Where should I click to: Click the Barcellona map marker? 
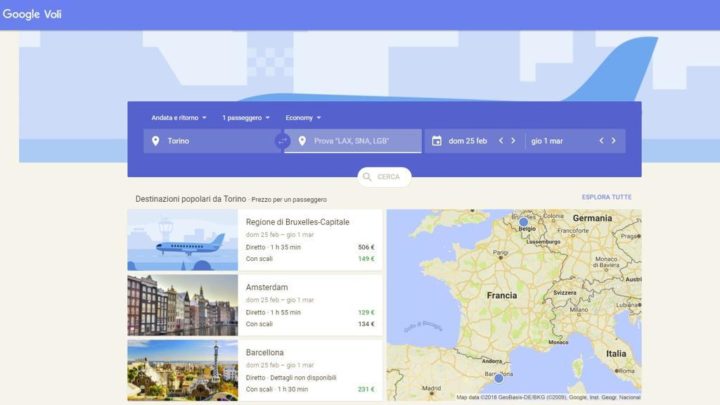(499, 379)
